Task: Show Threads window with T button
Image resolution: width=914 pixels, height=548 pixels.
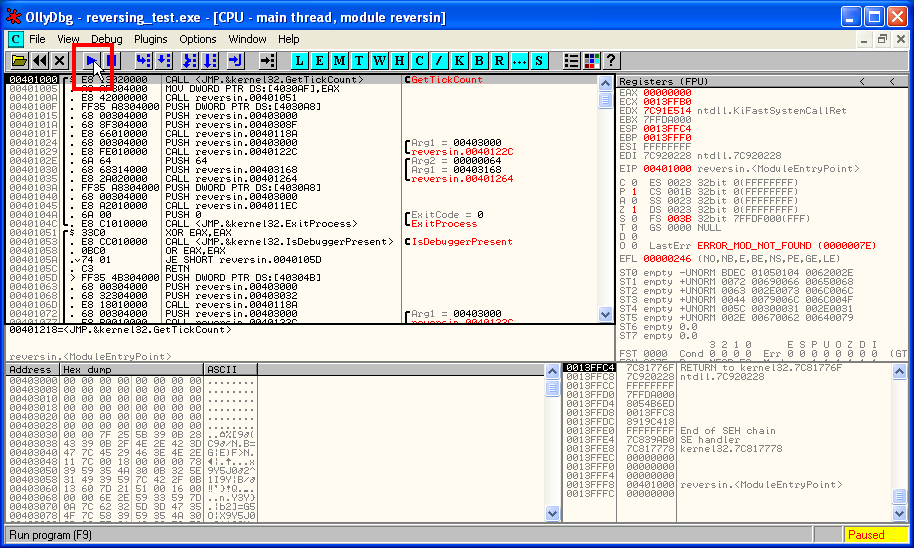Action: tap(359, 61)
